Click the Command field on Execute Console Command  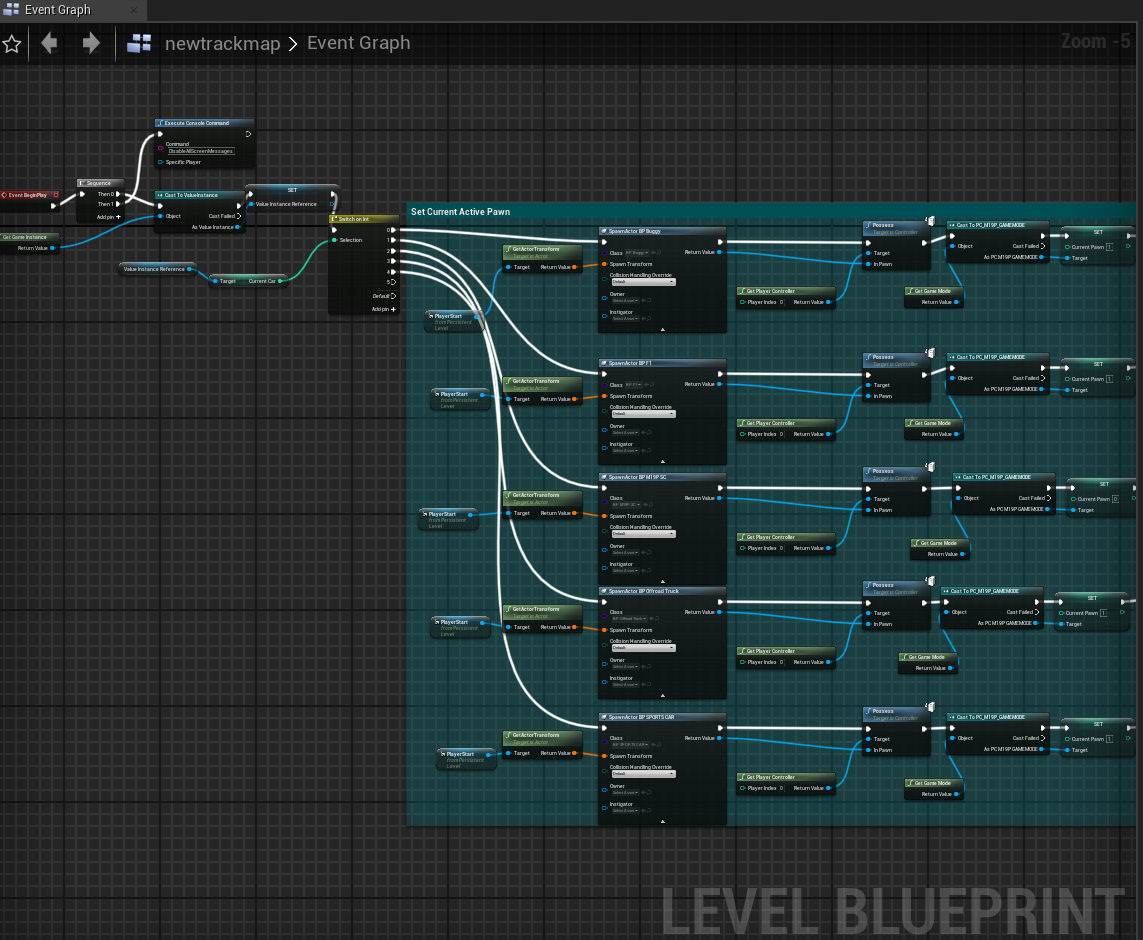click(200, 151)
